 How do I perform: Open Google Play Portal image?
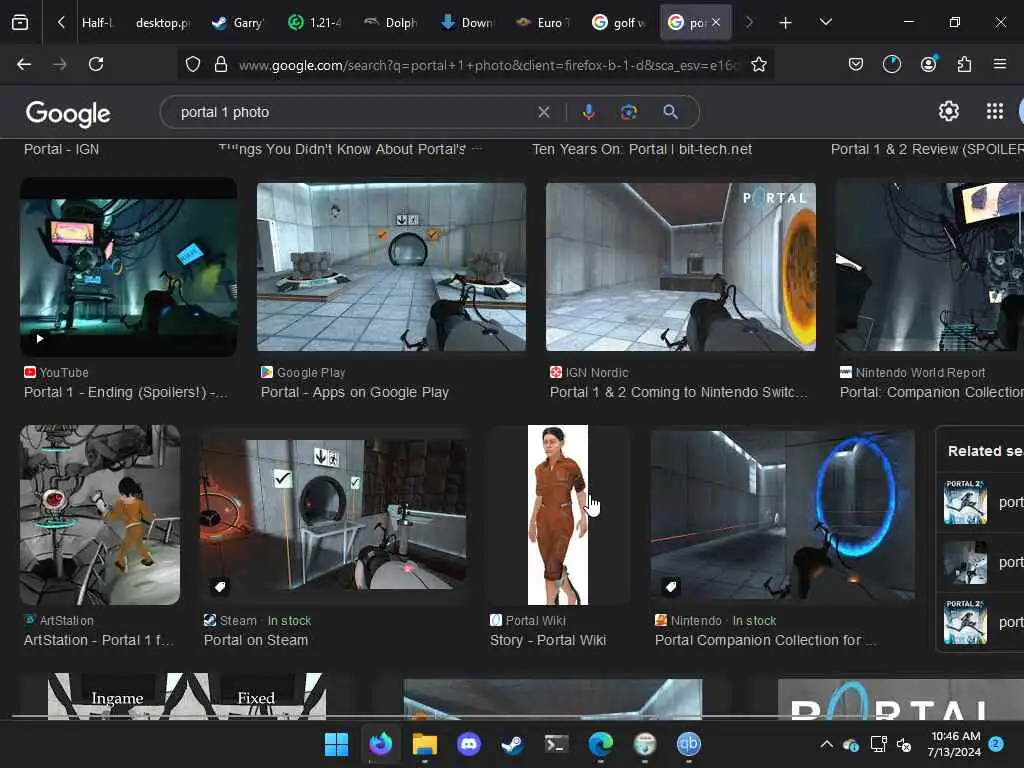tap(391, 267)
